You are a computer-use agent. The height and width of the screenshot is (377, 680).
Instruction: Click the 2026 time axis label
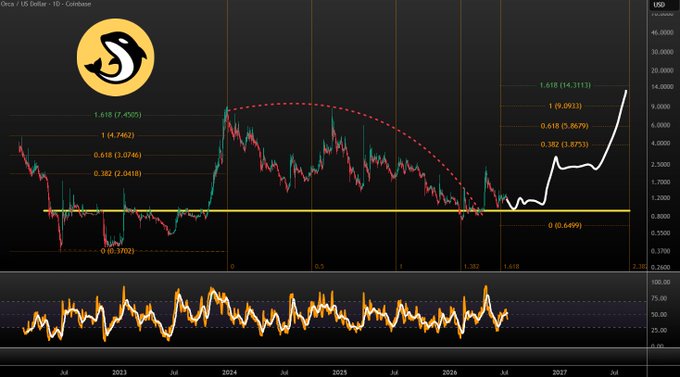click(450, 372)
